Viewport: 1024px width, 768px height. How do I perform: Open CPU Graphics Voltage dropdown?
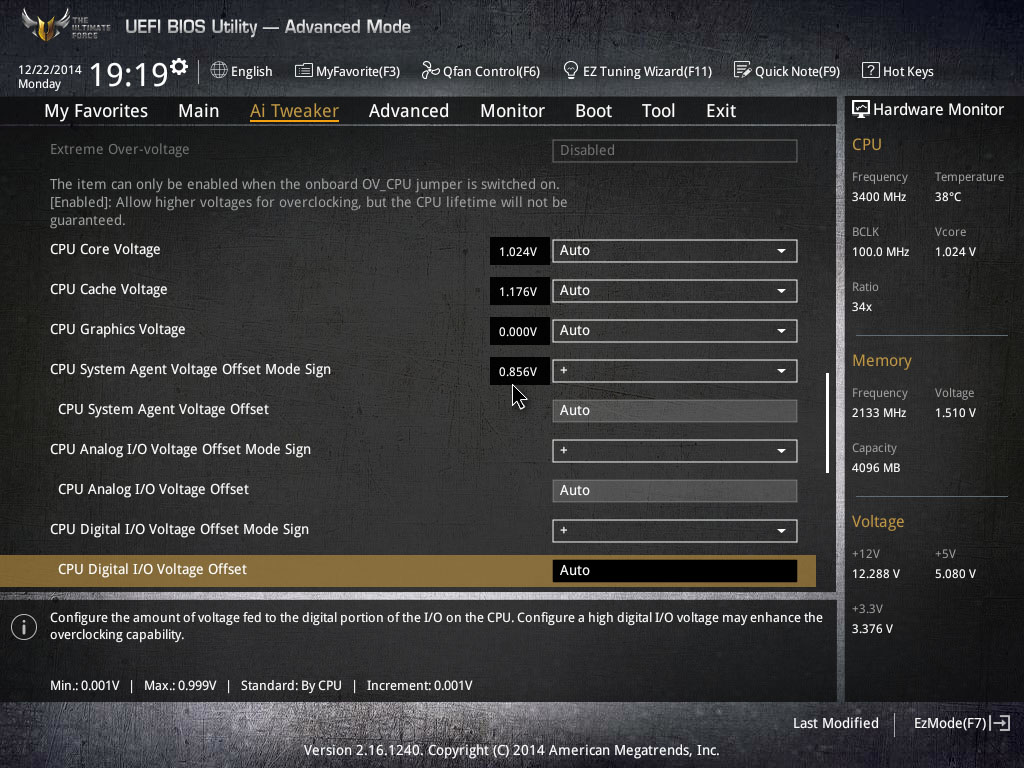coord(675,330)
